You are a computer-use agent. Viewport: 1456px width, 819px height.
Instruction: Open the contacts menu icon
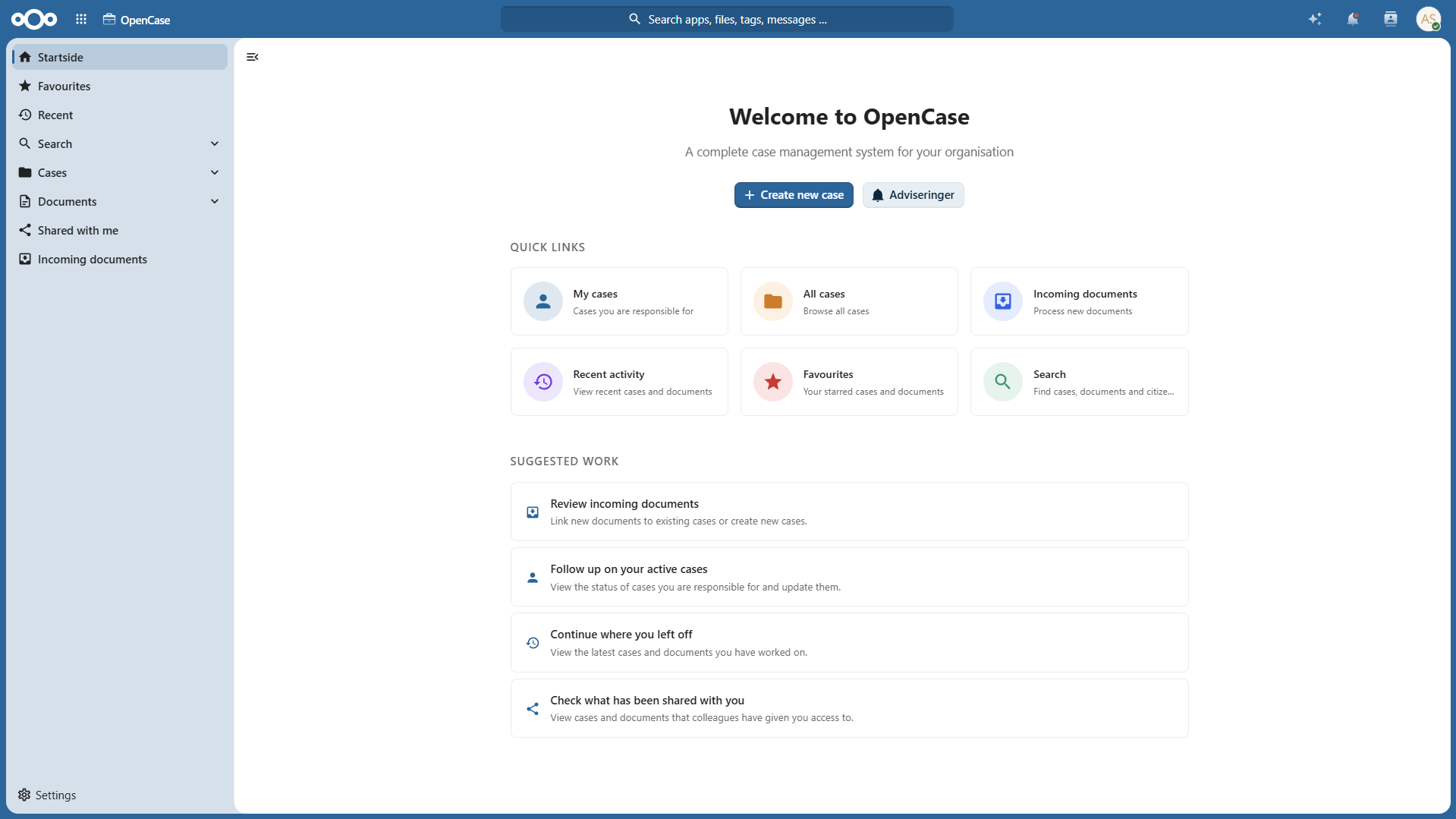[x=1391, y=19]
